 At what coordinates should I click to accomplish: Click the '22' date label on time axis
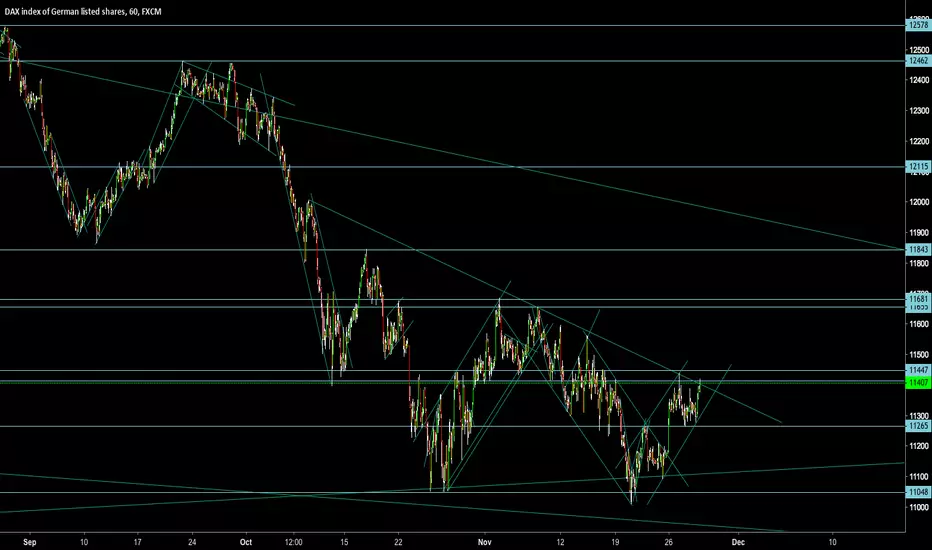pos(398,542)
